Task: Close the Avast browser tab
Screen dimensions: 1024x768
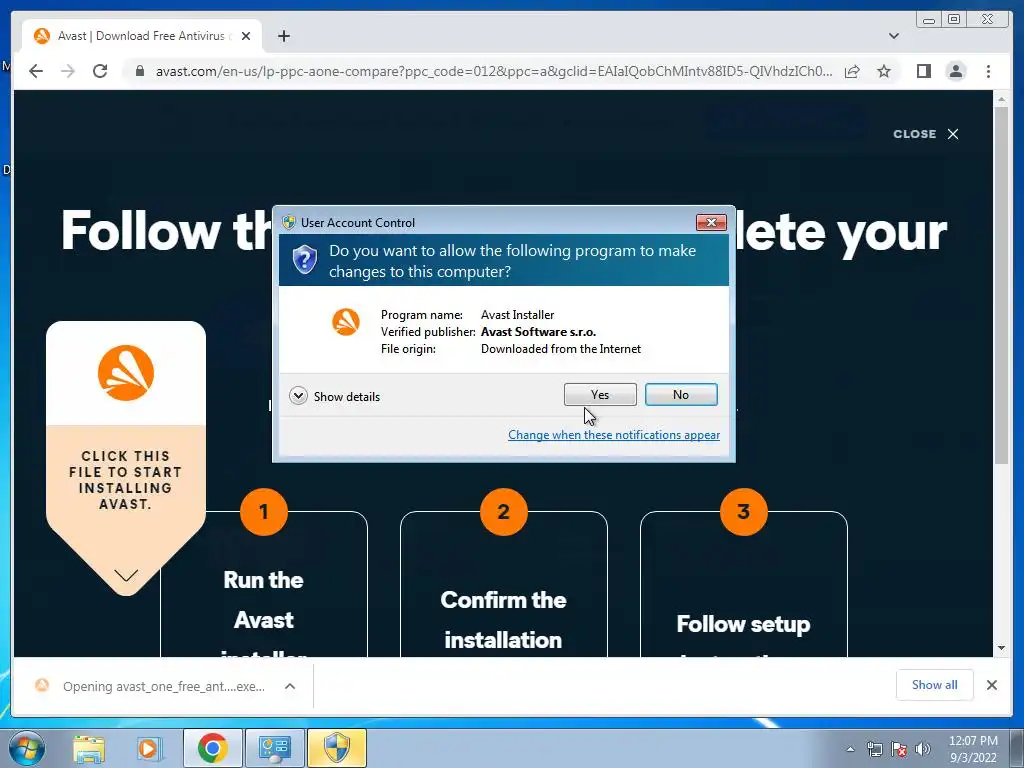Action: (x=246, y=36)
